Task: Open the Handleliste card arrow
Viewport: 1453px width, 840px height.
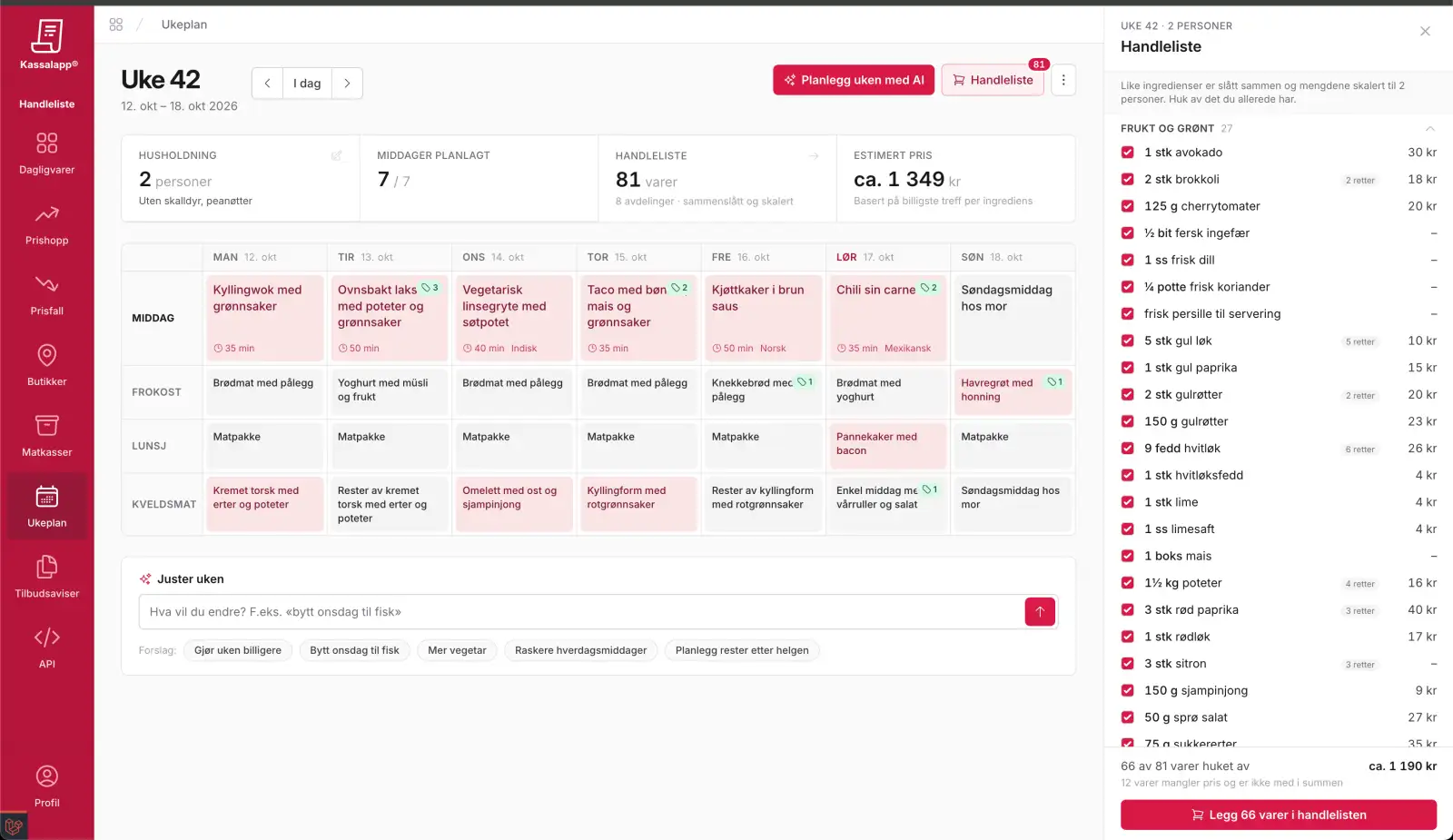Action: point(814,155)
